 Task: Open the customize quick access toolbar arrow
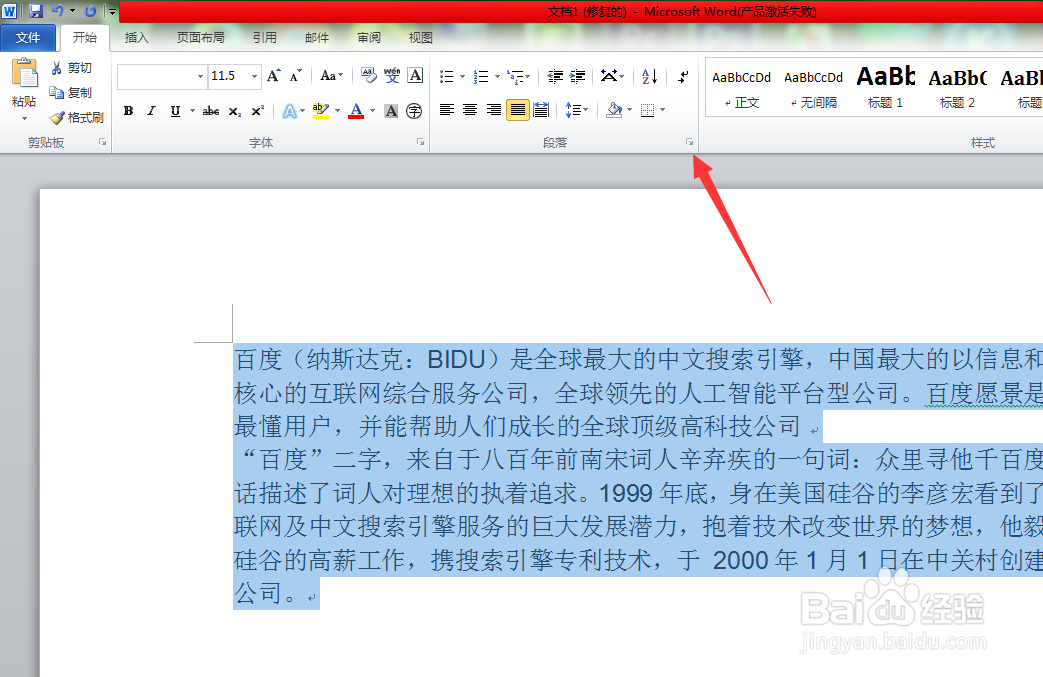pos(112,12)
